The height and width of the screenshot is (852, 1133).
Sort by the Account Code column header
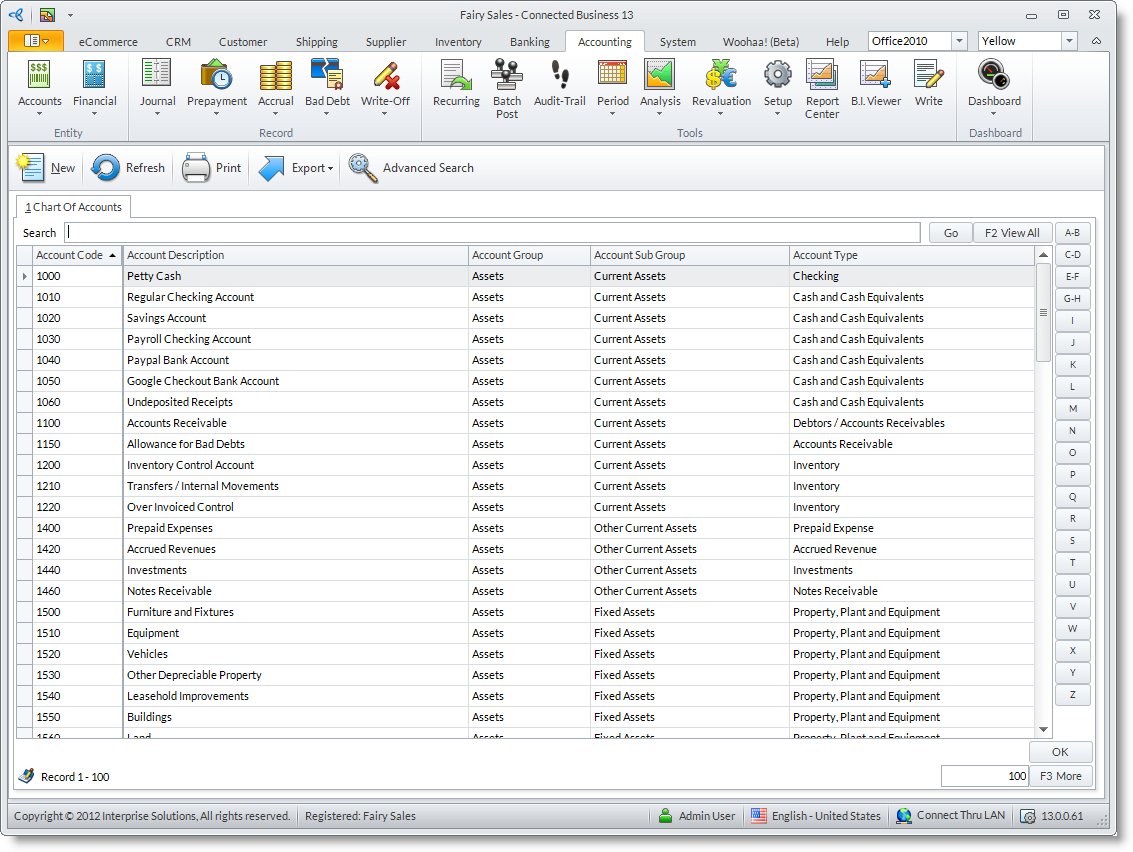tap(76, 255)
